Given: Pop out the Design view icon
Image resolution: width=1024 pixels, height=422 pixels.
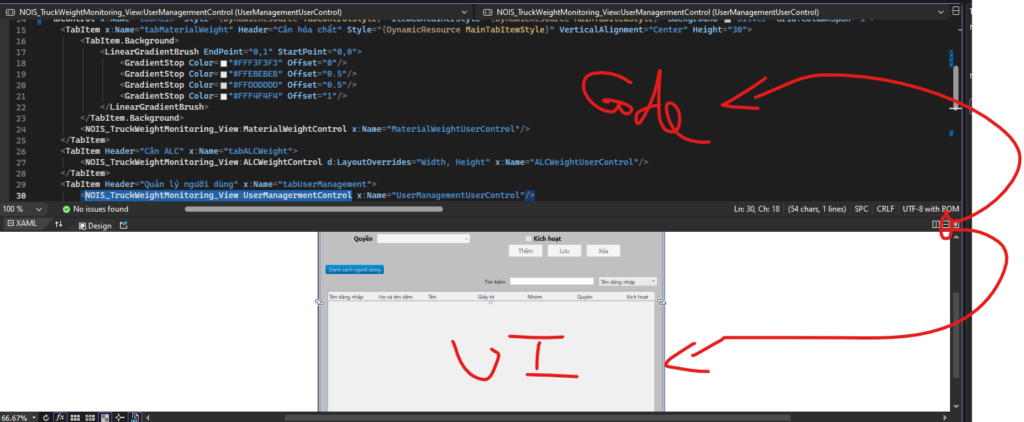Looking at the screenshot, I should coord(124,225).
